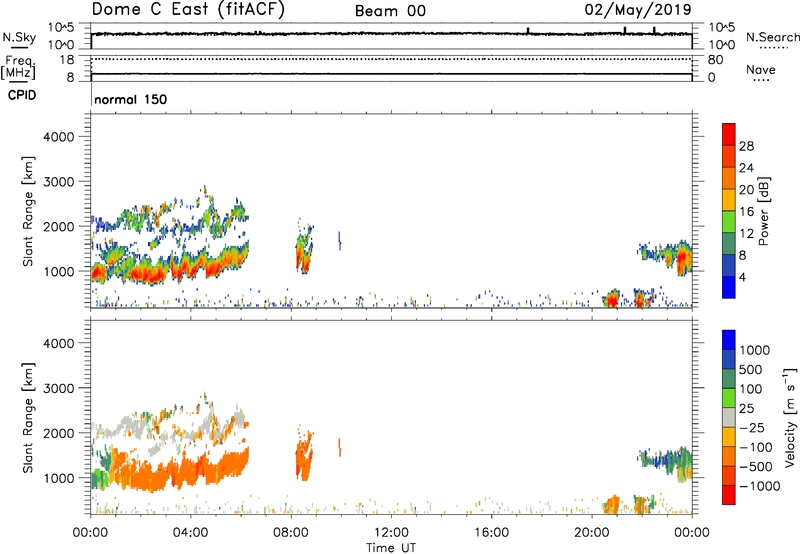Click the '08:00' time axis label
800x554 pixels.
click(291, 533)
